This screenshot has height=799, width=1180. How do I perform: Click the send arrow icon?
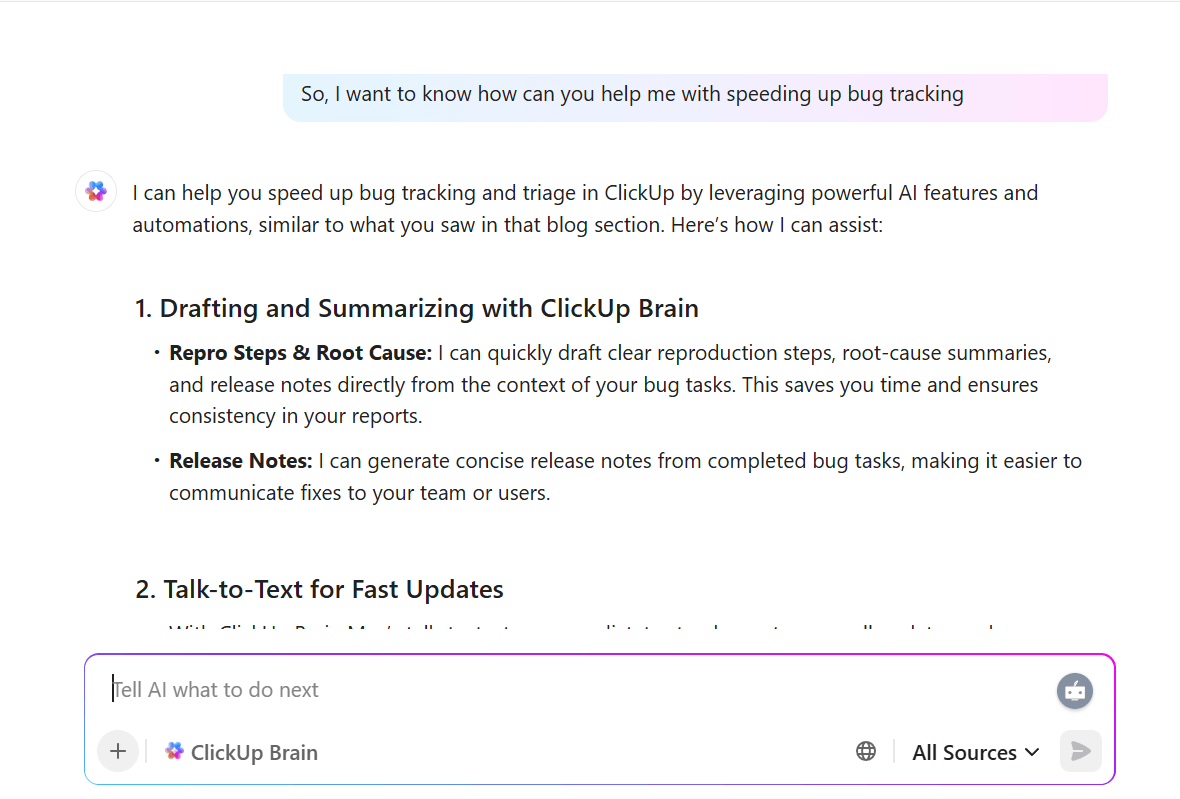pyautogui.click(x=1080, y=751)
